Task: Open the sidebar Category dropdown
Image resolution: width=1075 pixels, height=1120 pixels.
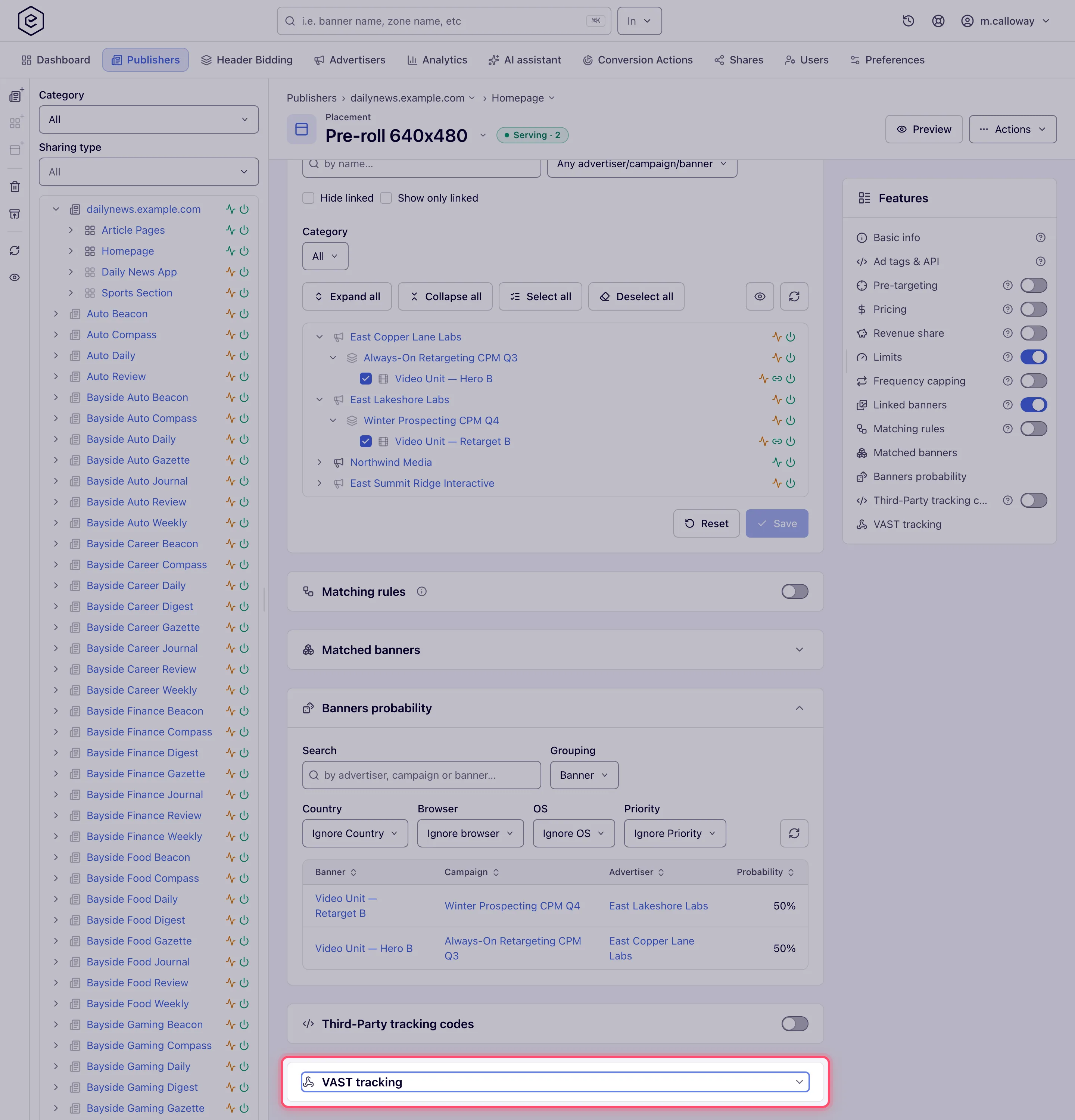Action: point(149,119)
